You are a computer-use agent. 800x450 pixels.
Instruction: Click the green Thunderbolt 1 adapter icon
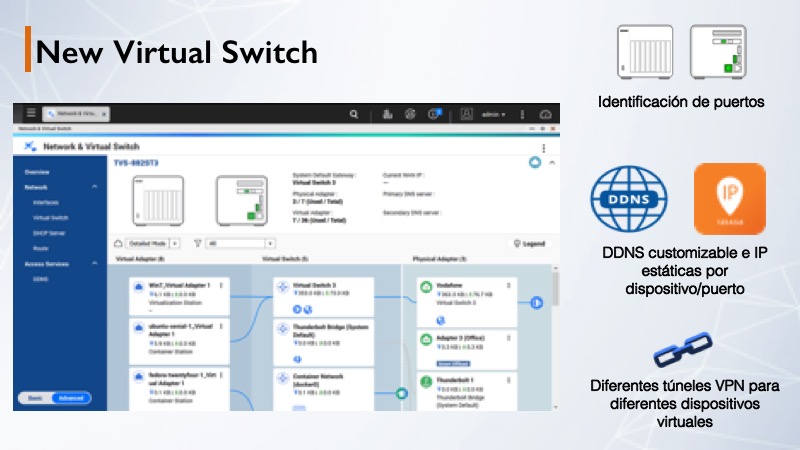(426, 381)
